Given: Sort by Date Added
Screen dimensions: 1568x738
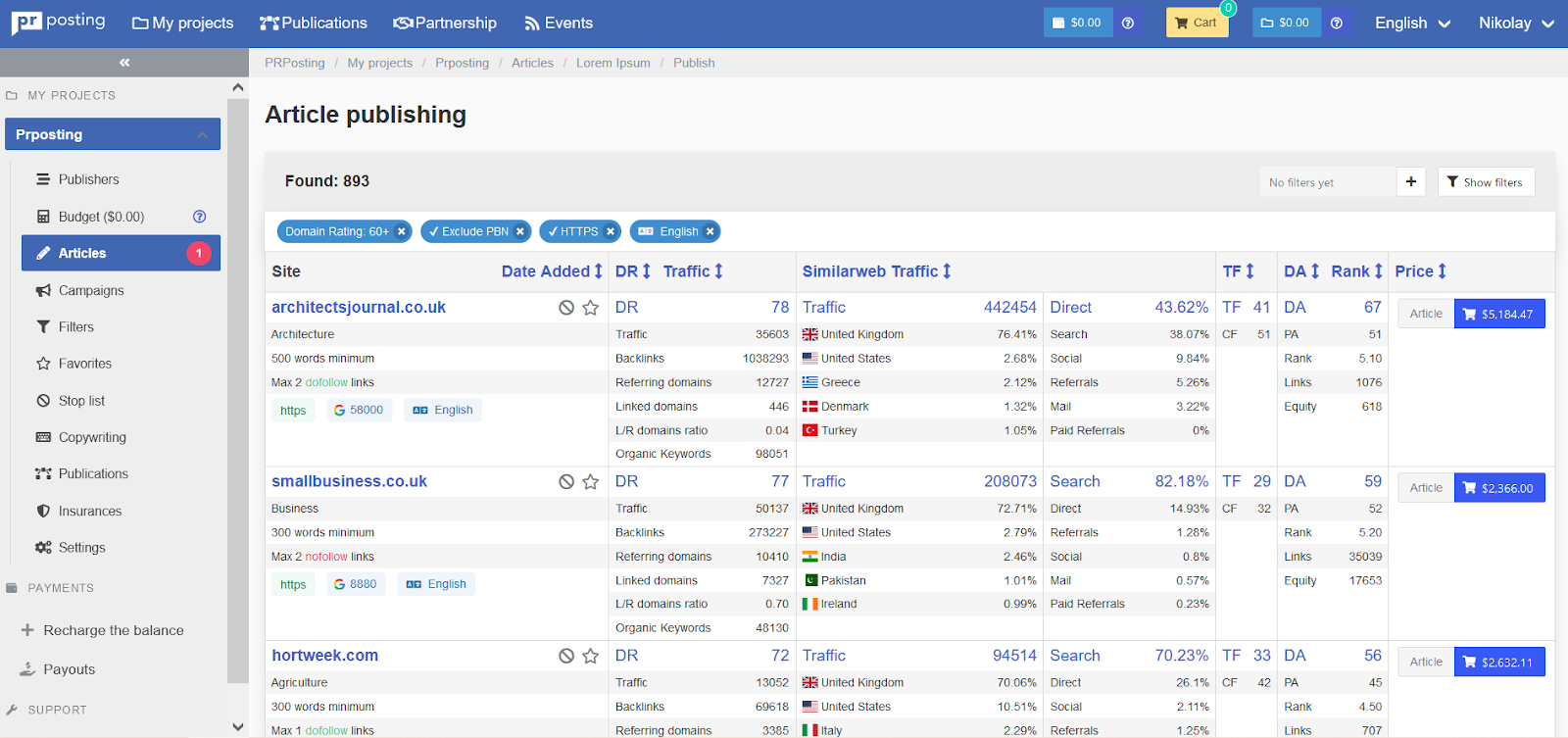Looking at the screenshot, I should coord(552,271).
